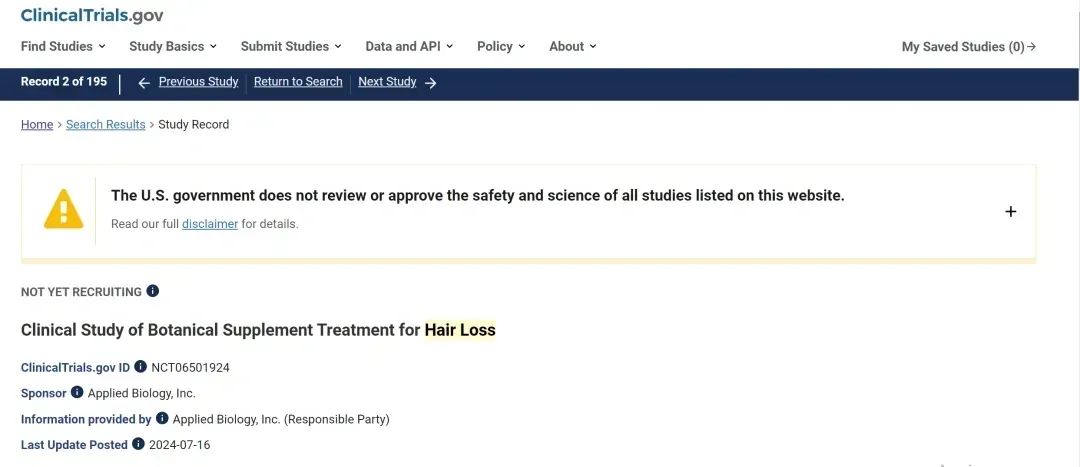This screenshot has width=1080, height=467.
Task: Click the info icon beside Sponsor
Action: pos(77,393)
